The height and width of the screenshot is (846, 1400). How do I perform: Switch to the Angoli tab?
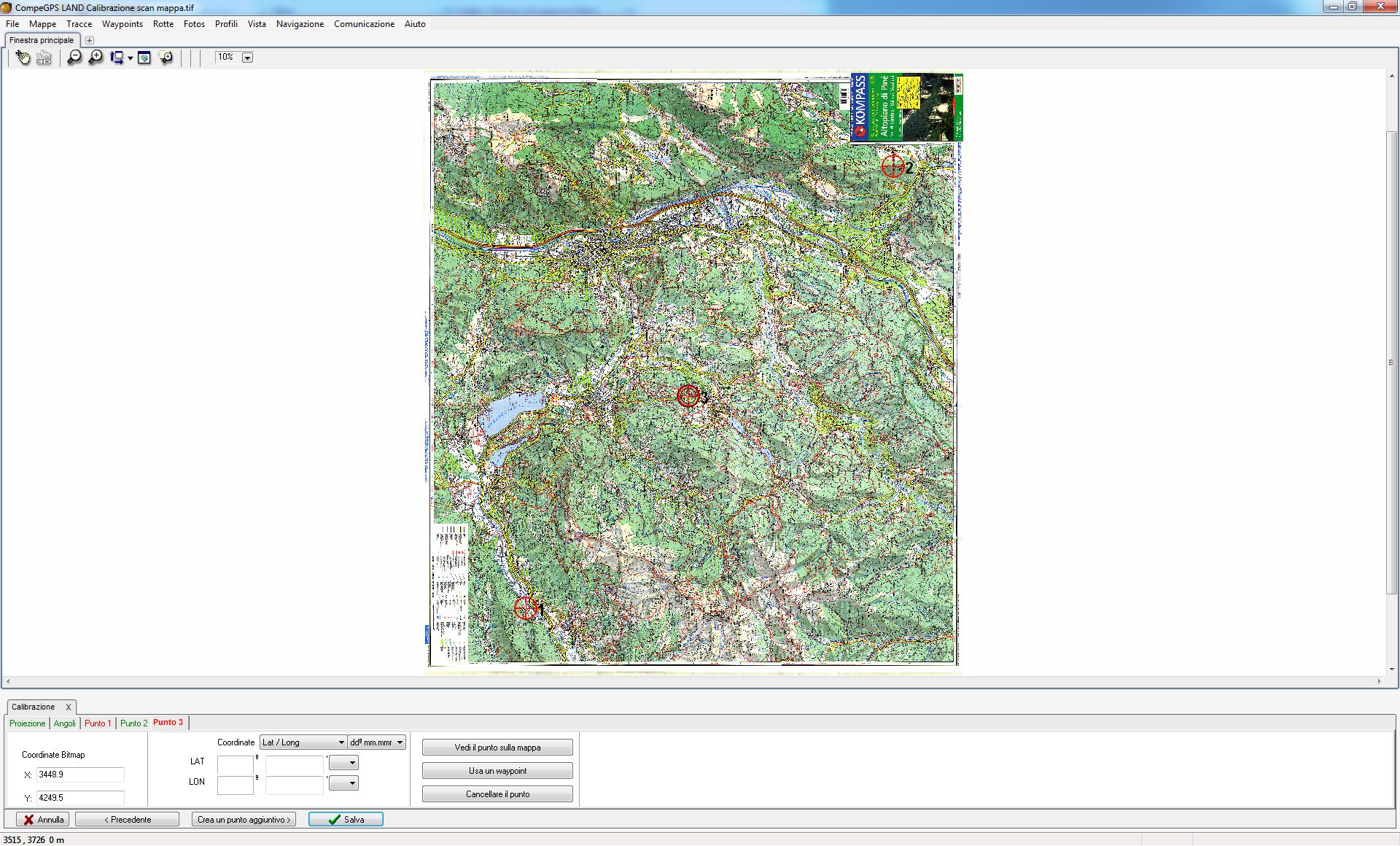coord(65,723)
